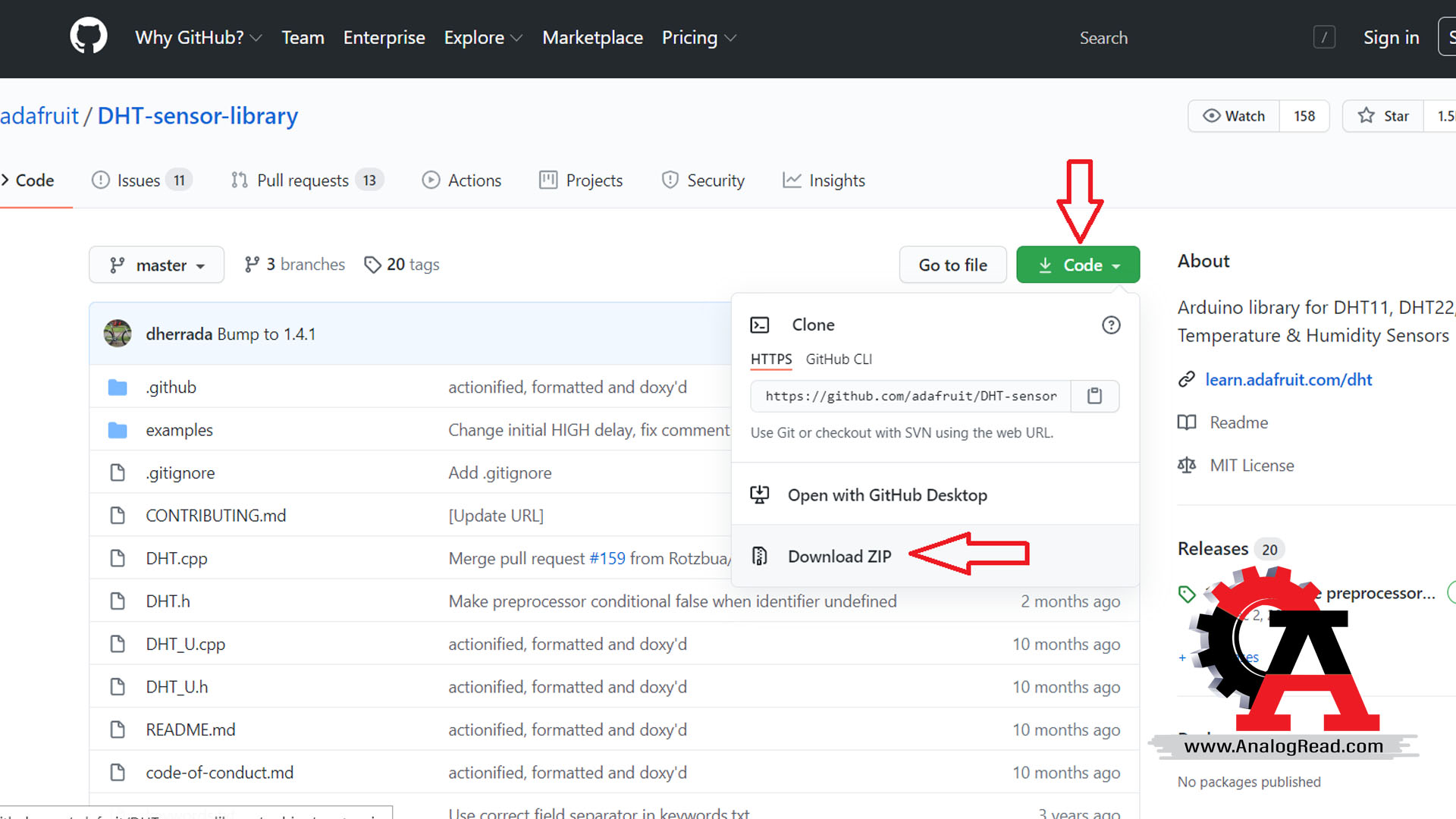Viewport: 1456px width, 819px height.
Task: Click the file icon beside DHT_U.cpp
Action: point(118,644)
